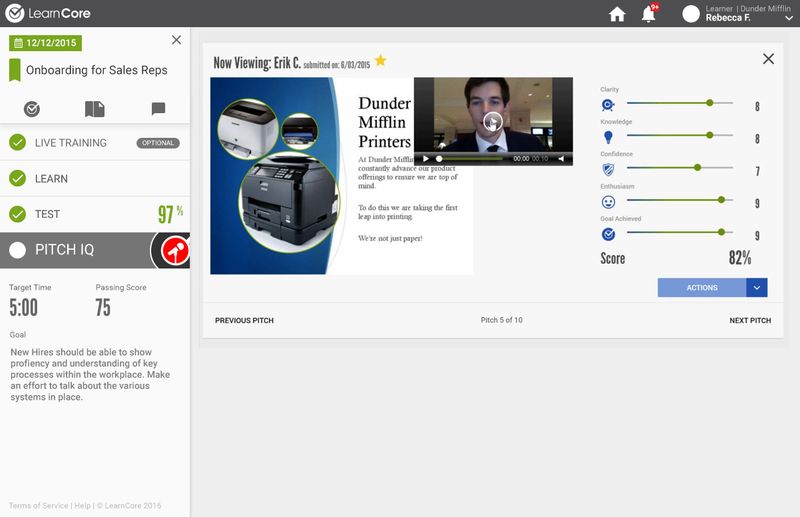This screenshot has width=800, height=517.
Task: Select the Live Training step
Action: point(95,143)
